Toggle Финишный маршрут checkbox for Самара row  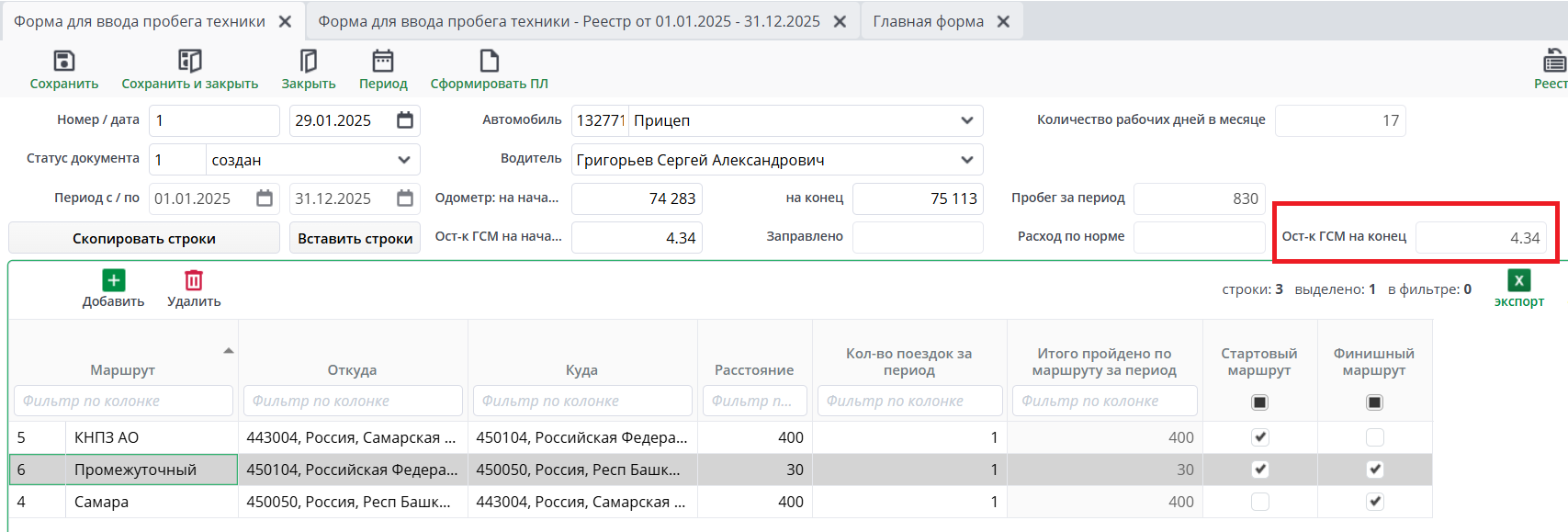(x=1374, y=502)
